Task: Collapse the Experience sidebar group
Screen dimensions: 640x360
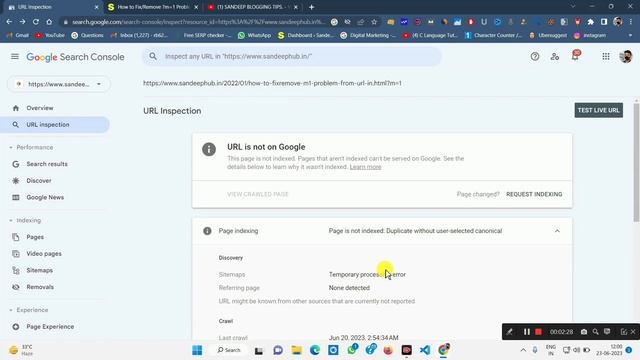Action: click(11, 310)
